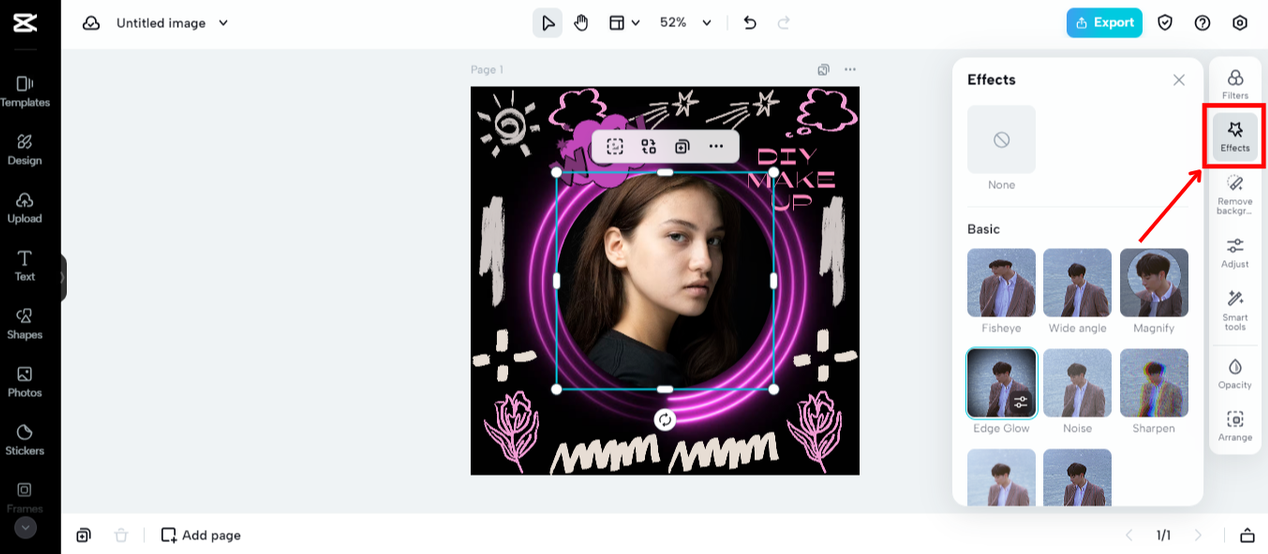Apply the Fisheye effect

[1001, 283]
